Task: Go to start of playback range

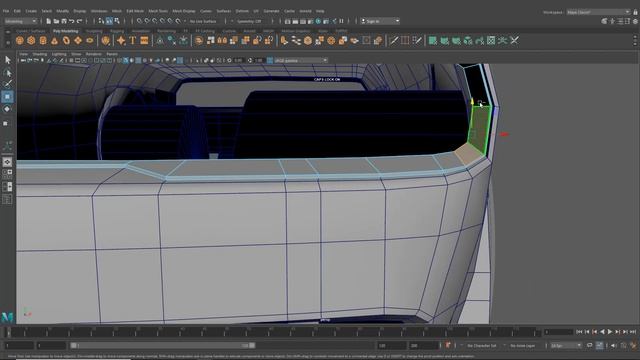Action: [579, 332]
